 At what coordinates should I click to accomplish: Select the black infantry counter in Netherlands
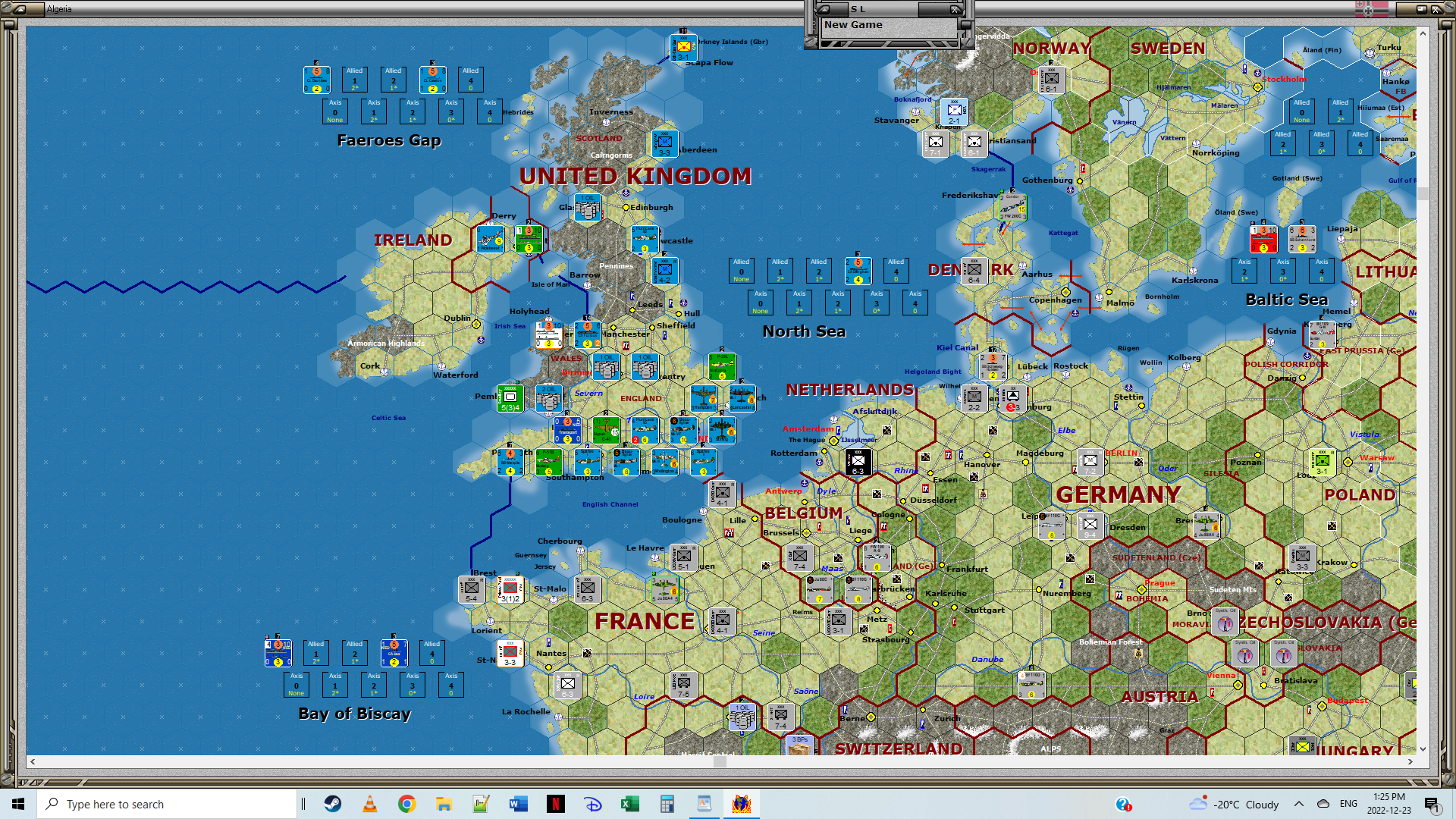click(858, 462)
